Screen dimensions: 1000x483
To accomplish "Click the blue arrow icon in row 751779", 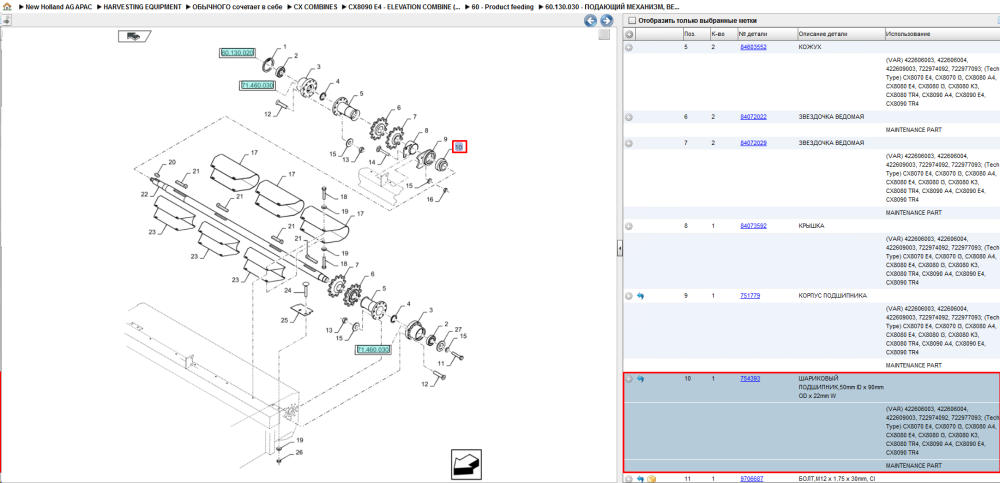I will [640, 296].
